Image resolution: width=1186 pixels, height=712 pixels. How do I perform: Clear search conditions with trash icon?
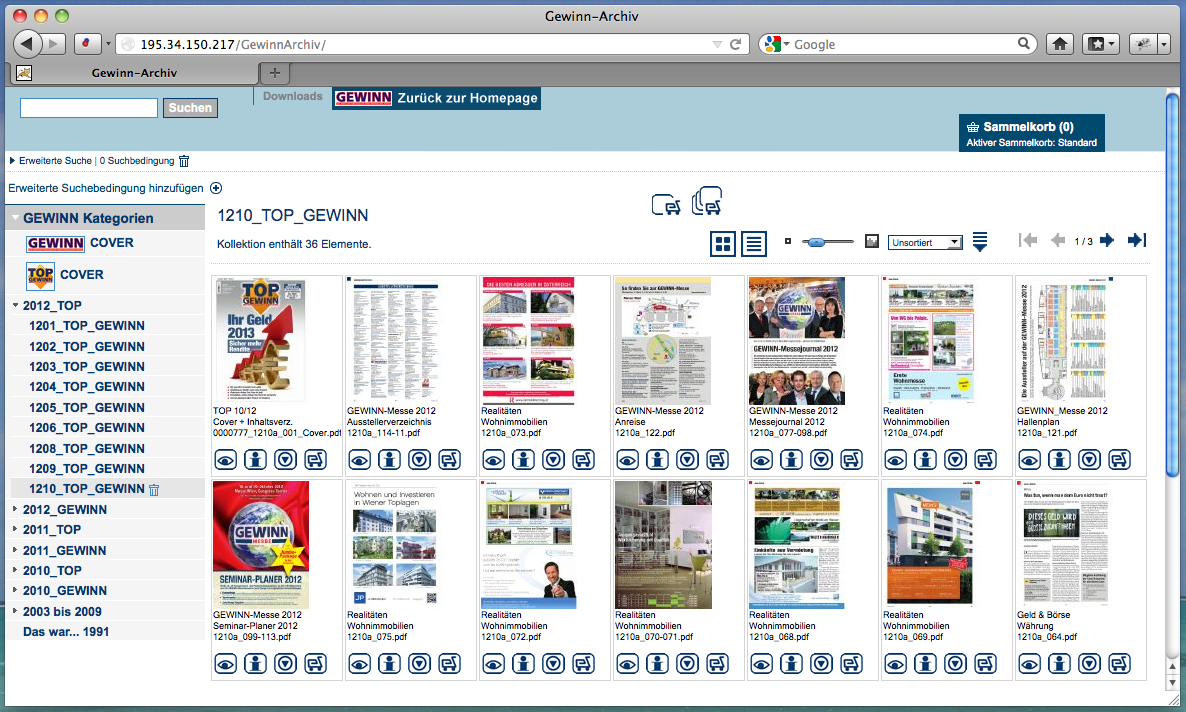click(184, 160)
